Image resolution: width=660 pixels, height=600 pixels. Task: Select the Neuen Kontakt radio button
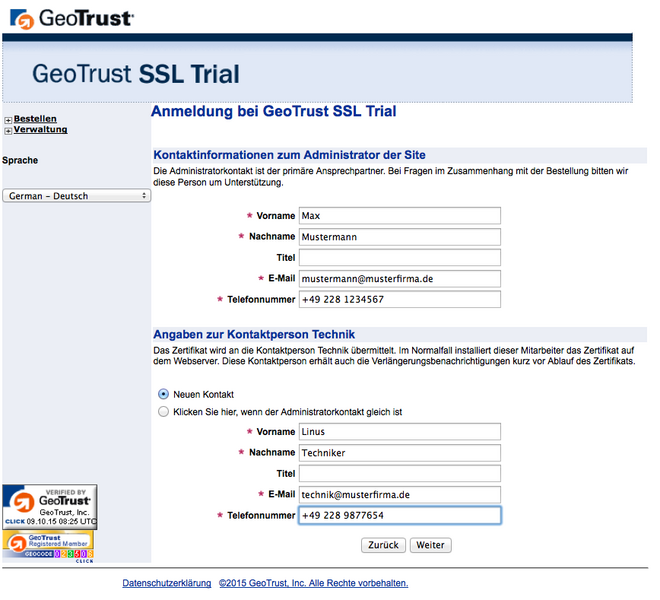pyautogui.click(x=164, y=394)
